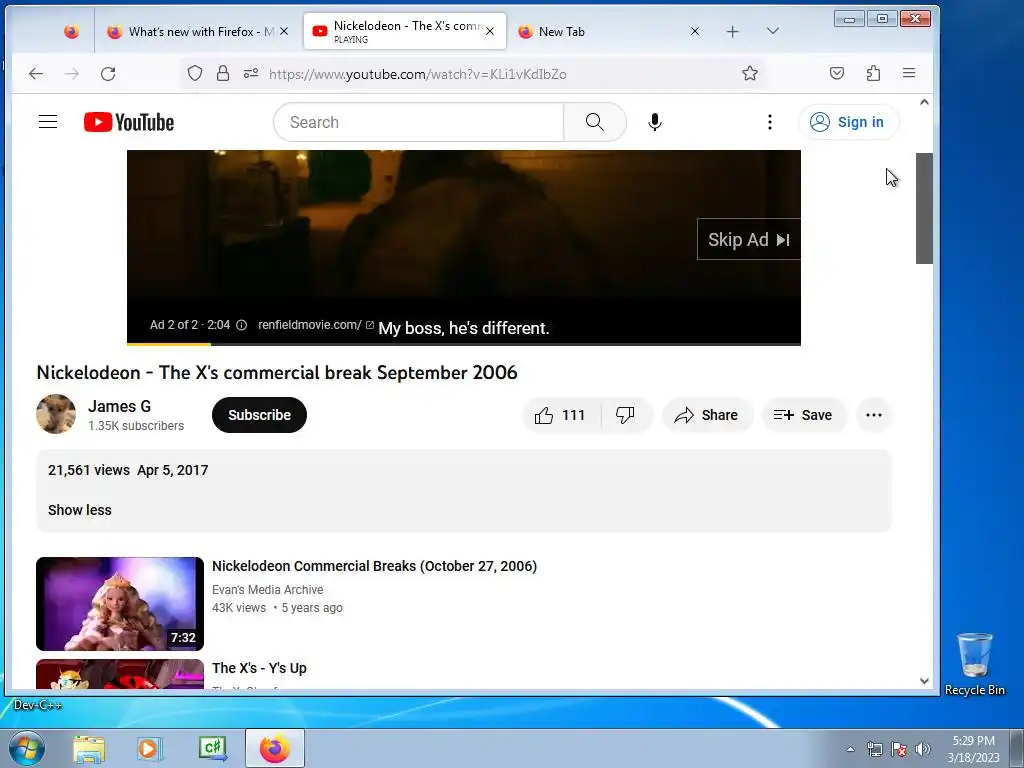
Task: Click the address bar URL
Action: point(418,74)
